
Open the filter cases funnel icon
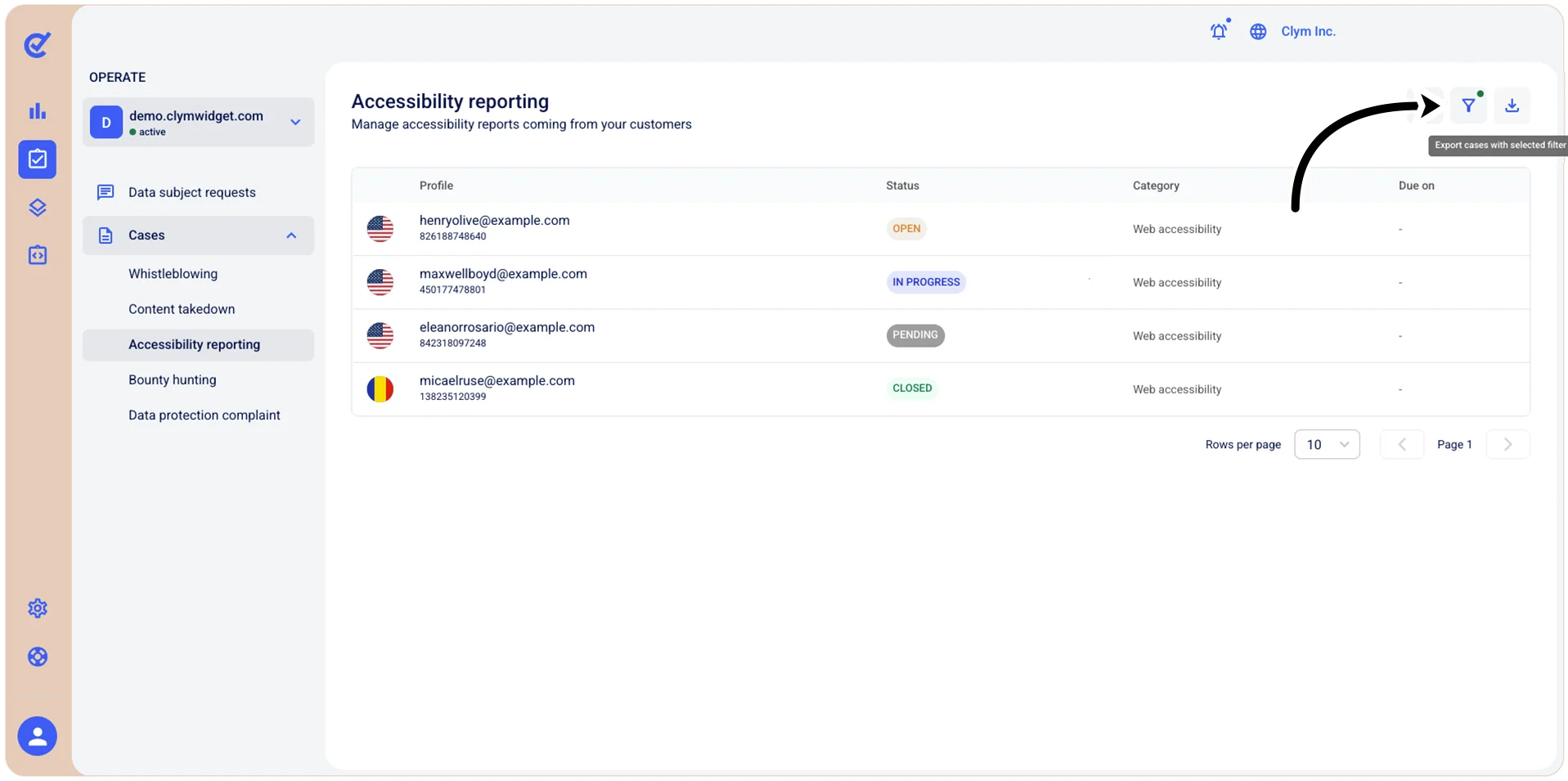coord(1468,105)
